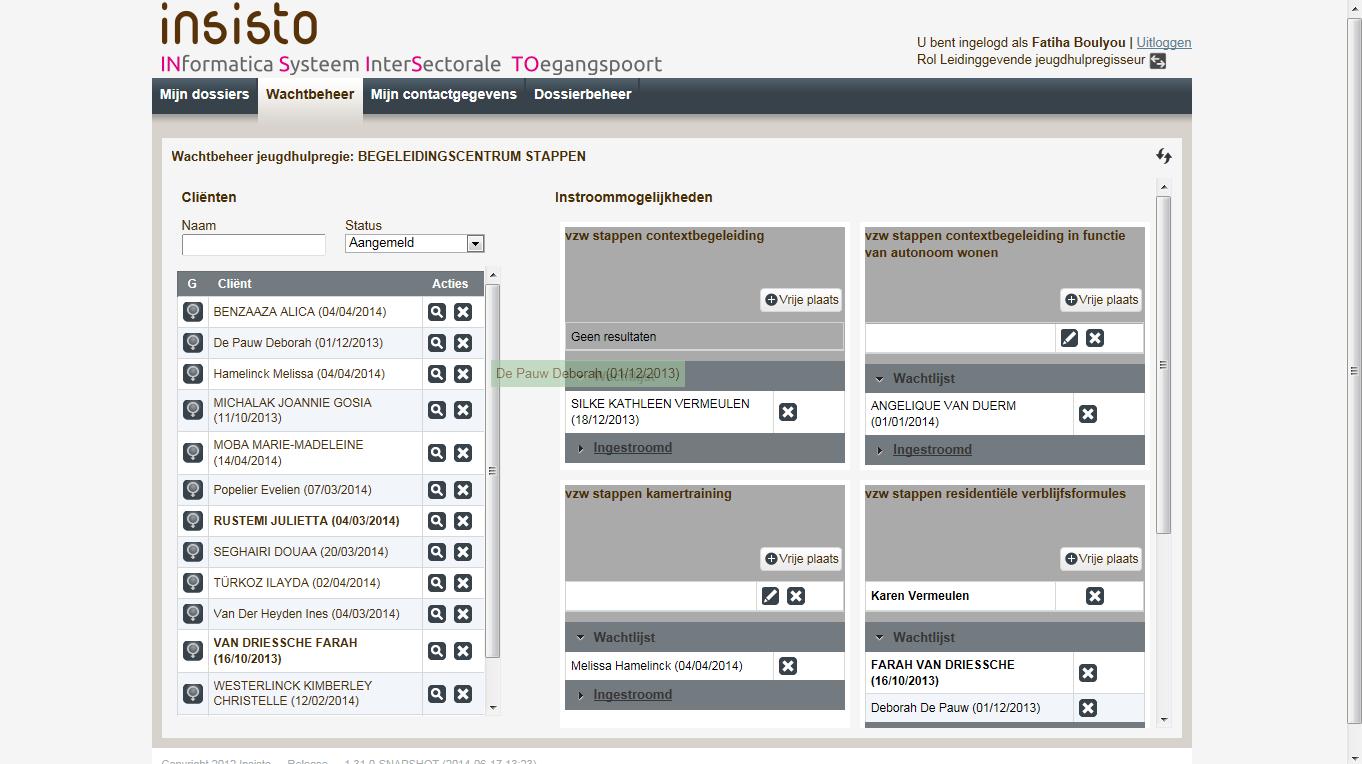View De Pauw Deborah with magnifier icon

437,343
